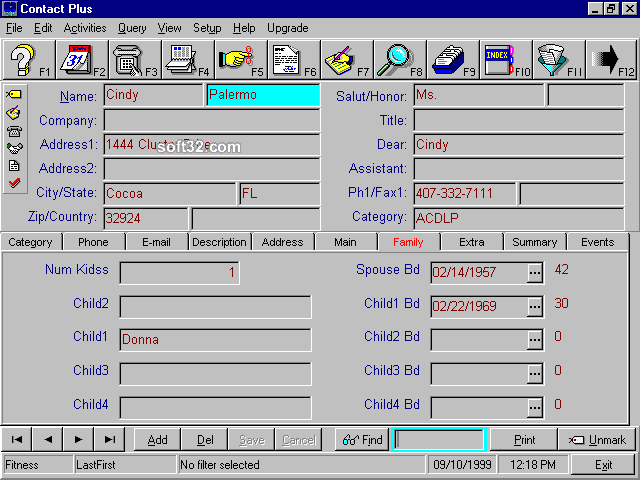Open the Upgrade menu

point(288,28)
